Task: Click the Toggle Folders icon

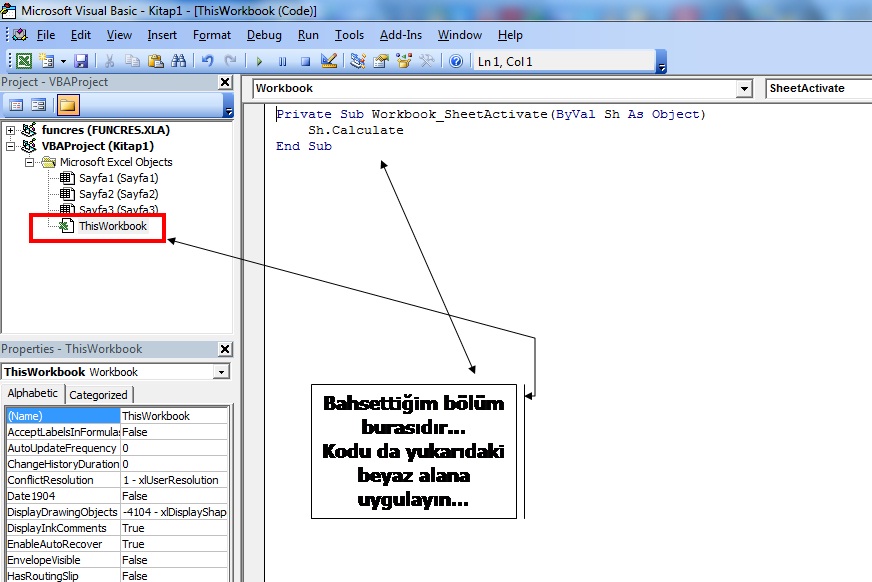Action: click(68, 105)
